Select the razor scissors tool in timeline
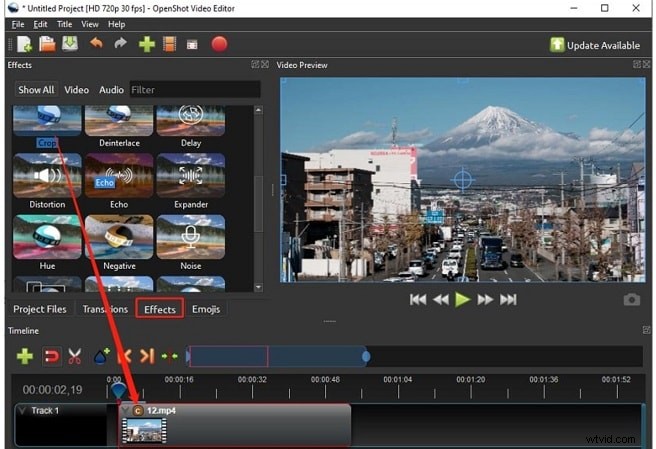Viewport: 656px width, 449px height. (74, 356)
